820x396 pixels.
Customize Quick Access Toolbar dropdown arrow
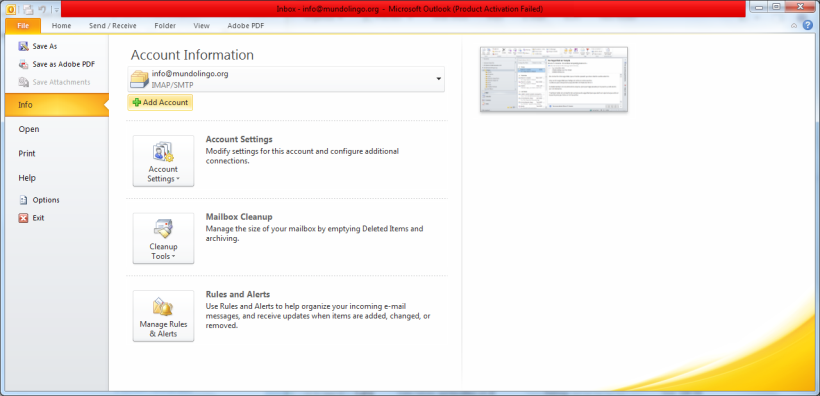tap(56, 9)
